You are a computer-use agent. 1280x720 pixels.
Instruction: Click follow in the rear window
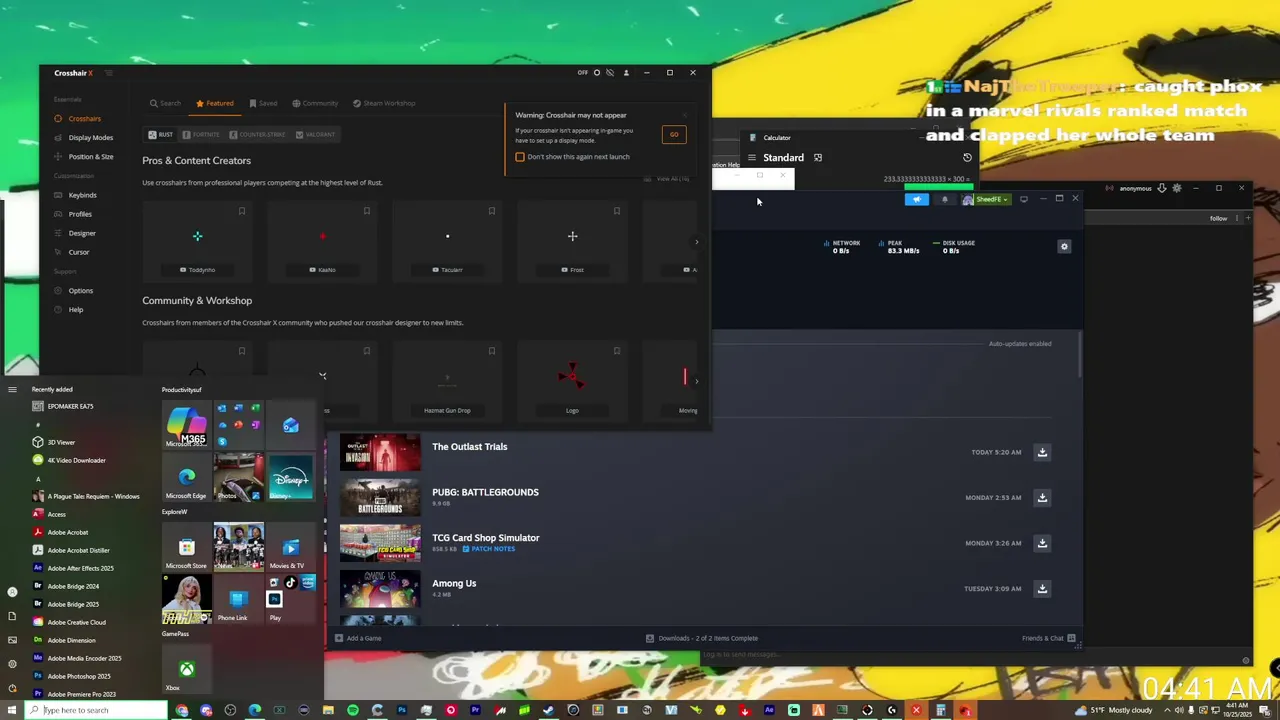[1218, 218]
